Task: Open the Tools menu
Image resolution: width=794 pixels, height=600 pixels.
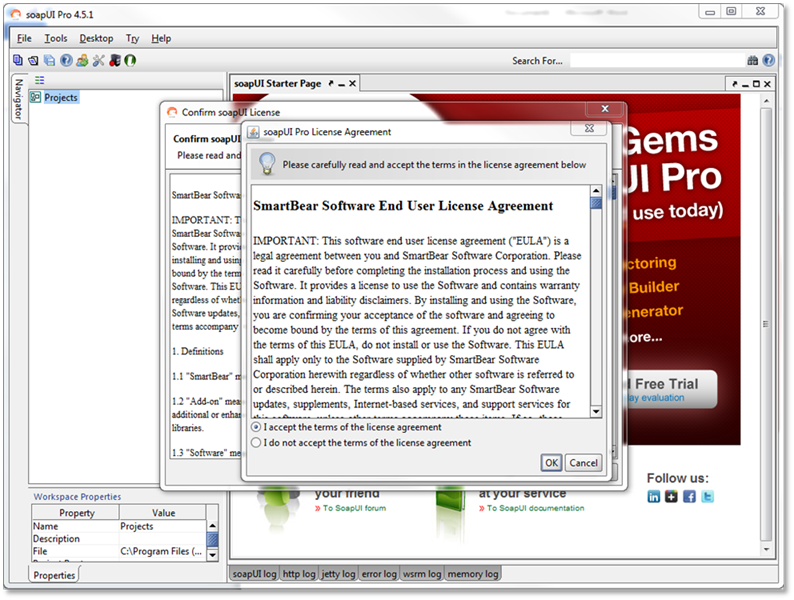Action: pyautogui.click(x=56, y=39)
